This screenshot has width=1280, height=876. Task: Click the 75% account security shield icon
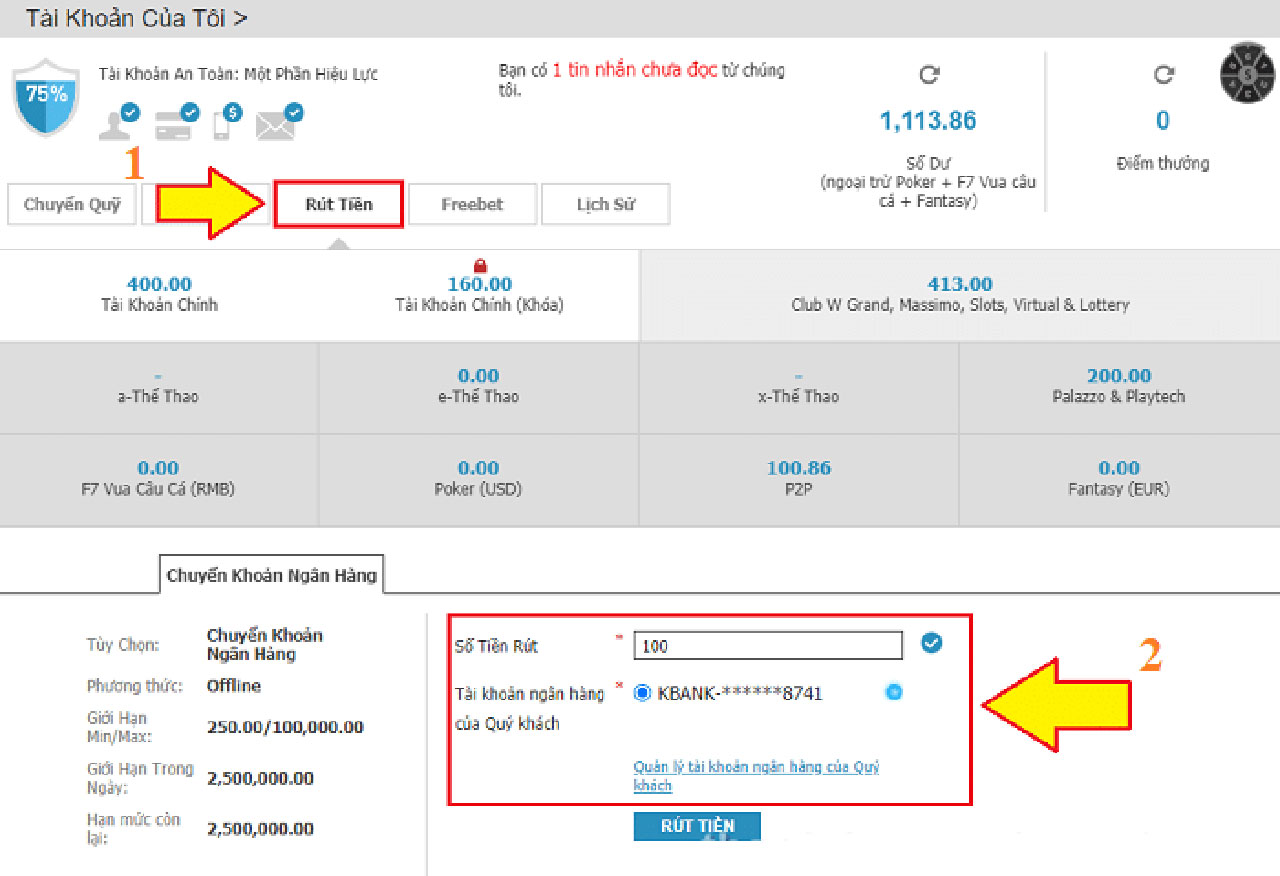(46, 97)
